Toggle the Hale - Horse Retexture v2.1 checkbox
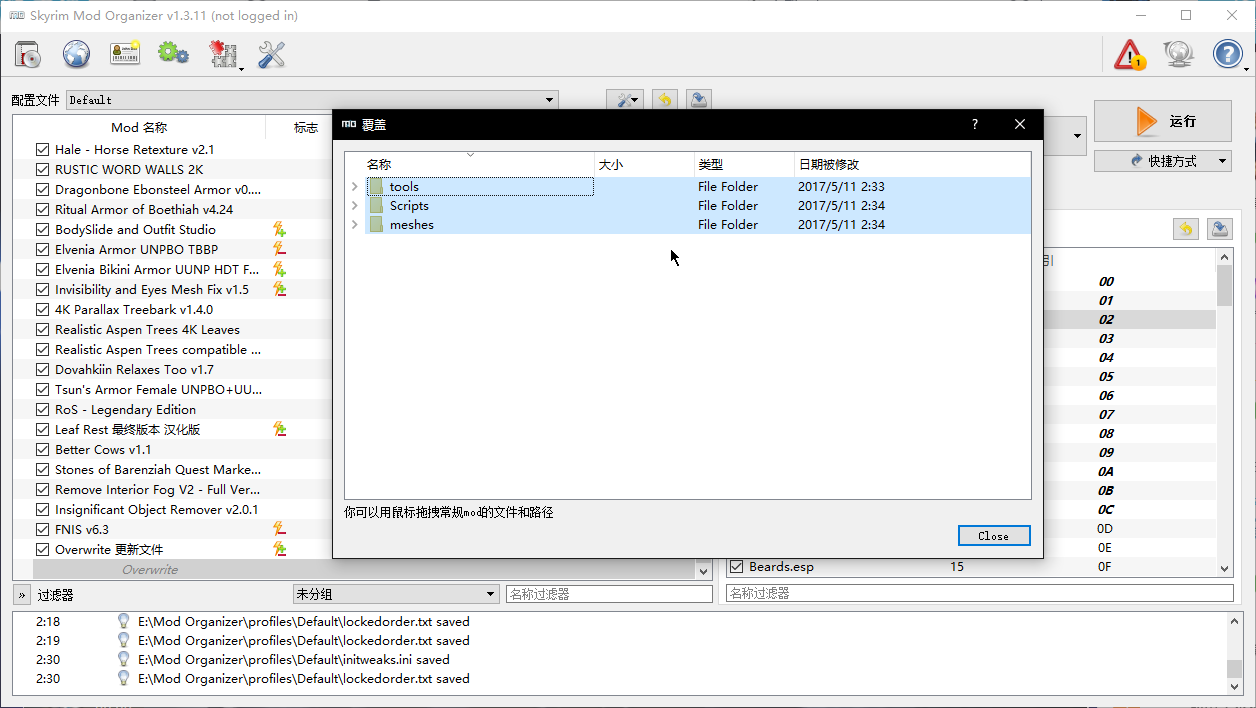This screenshot has height=708, width=1256. pyautogui.click(x=42, y=149)
